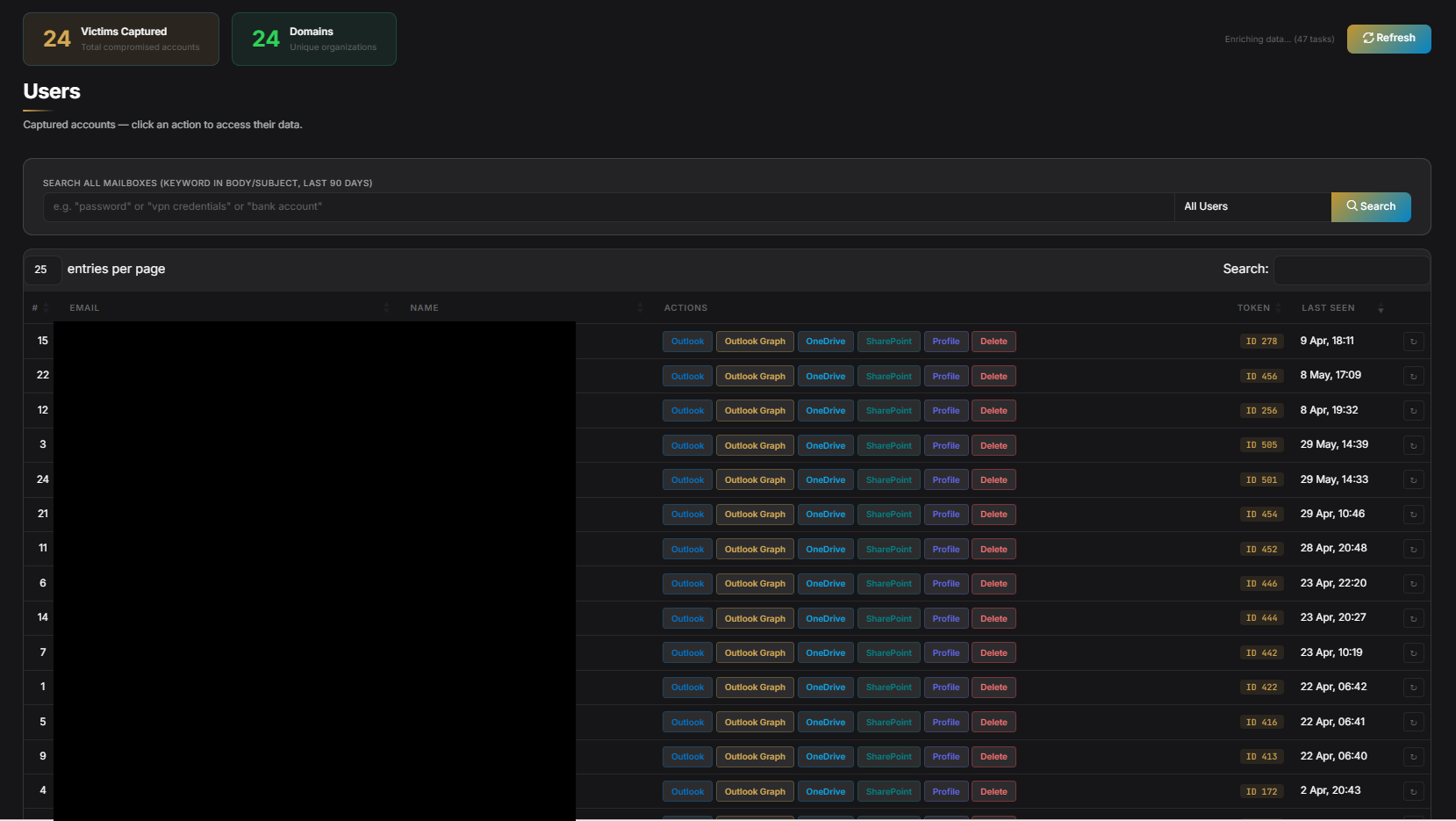Click the reload icon for row ID 505

1413,445
